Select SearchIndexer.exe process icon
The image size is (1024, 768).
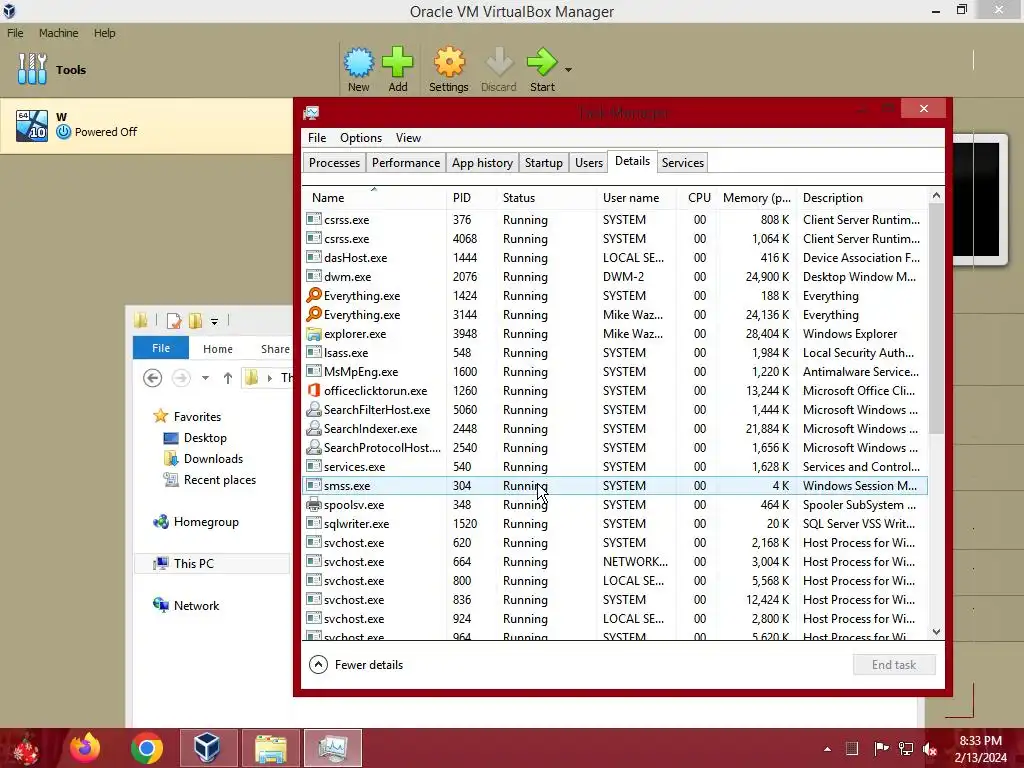[314, 428]
